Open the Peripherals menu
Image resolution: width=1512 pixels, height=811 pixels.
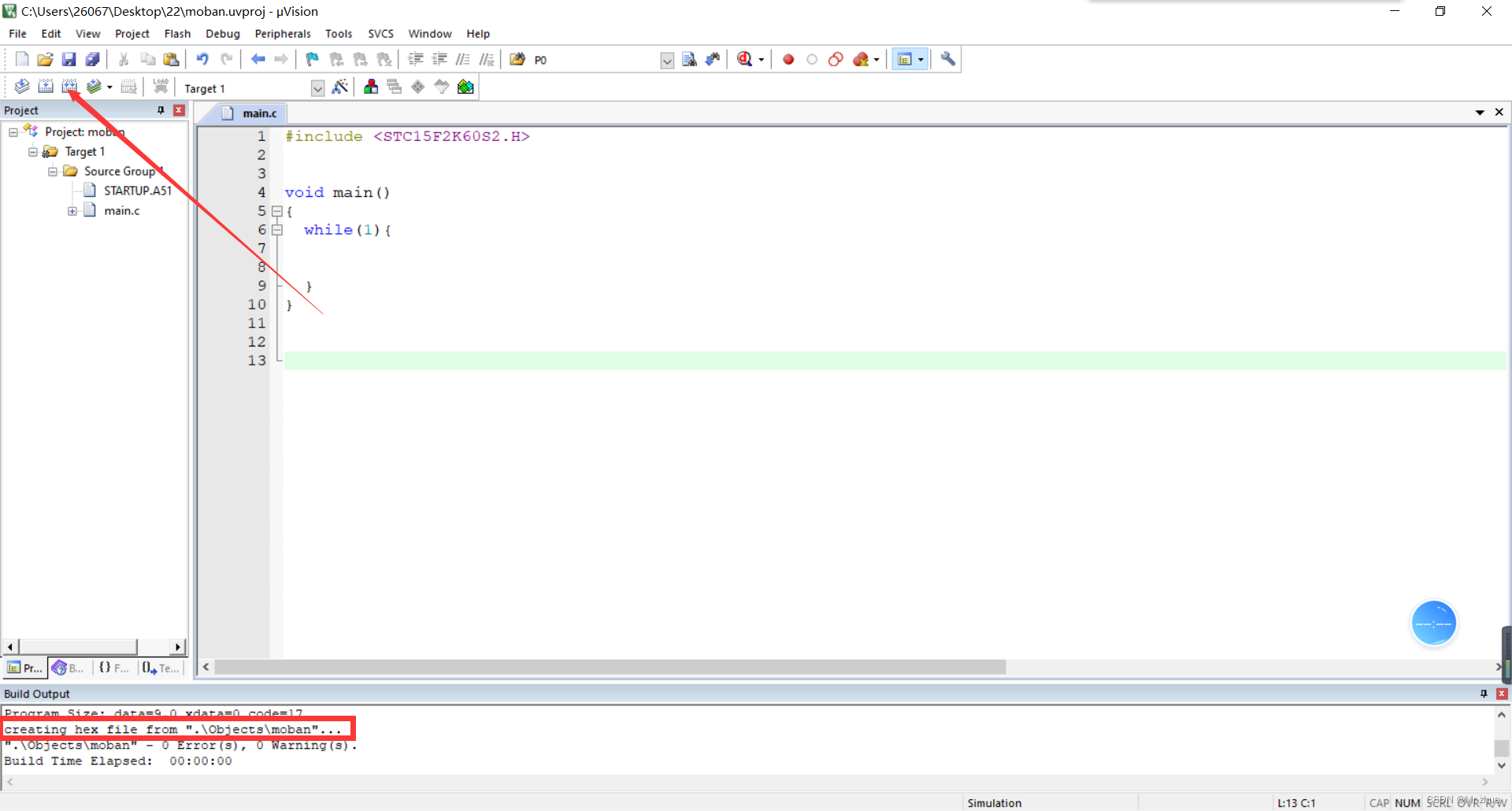coord(283,34)
